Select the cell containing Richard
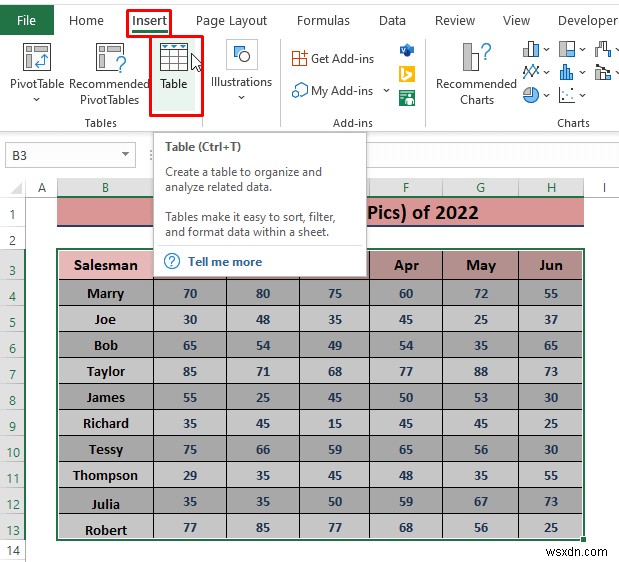This screenshot has width=619, height=562. (106, 423)
